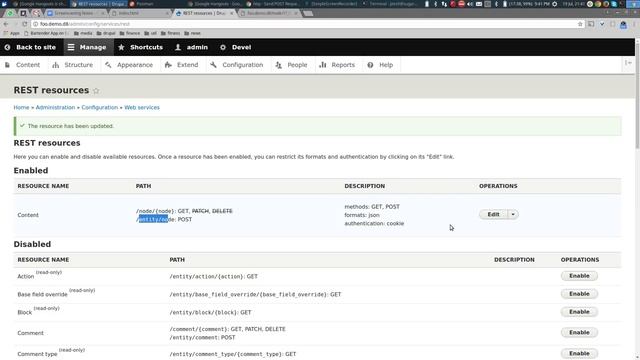Close the REST resources browser tab
This screenshot has width=640, height=360.
pos(231,13)
